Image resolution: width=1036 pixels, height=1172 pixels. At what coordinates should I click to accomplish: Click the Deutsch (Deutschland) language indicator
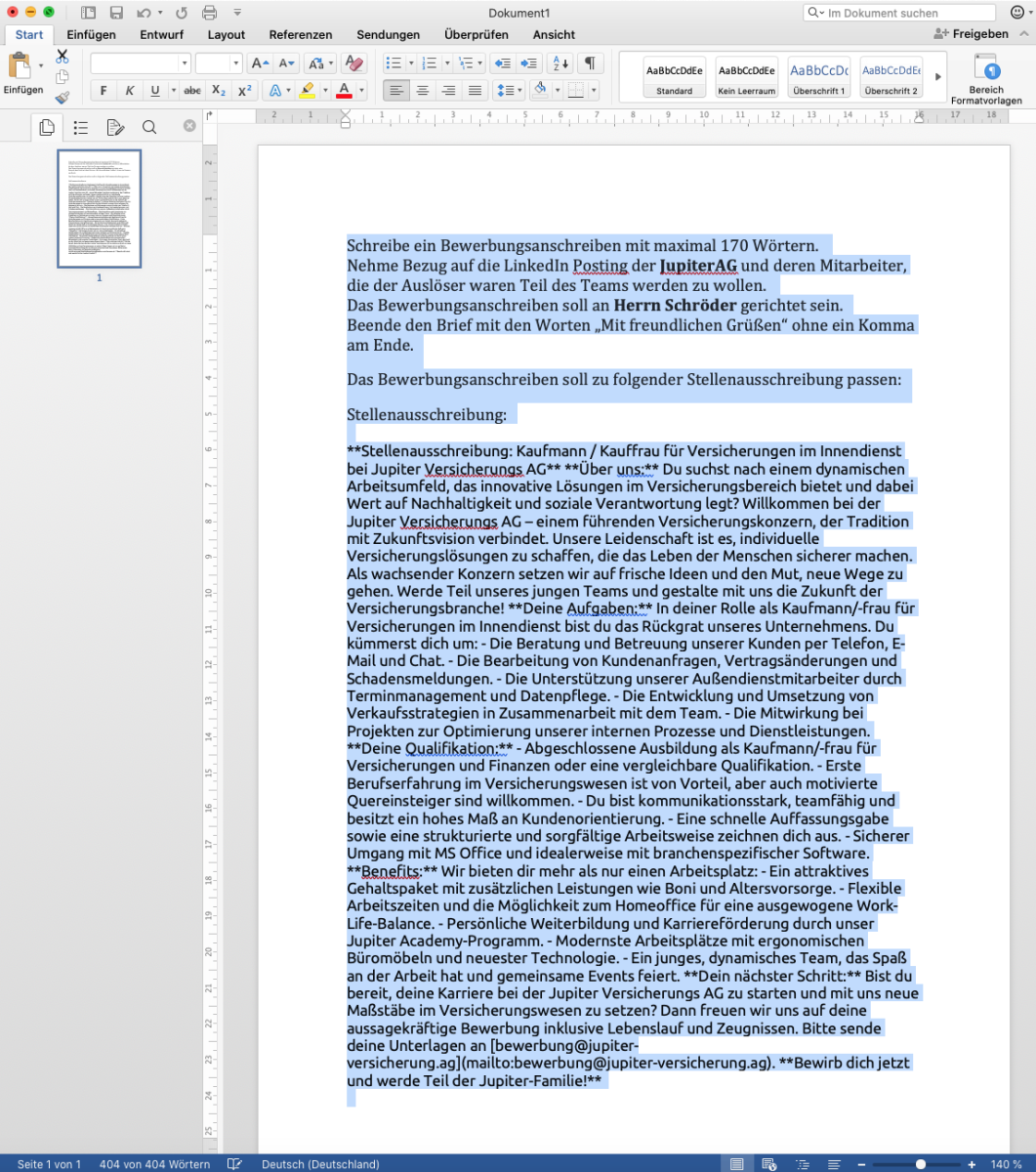(x=320, y=1164)
